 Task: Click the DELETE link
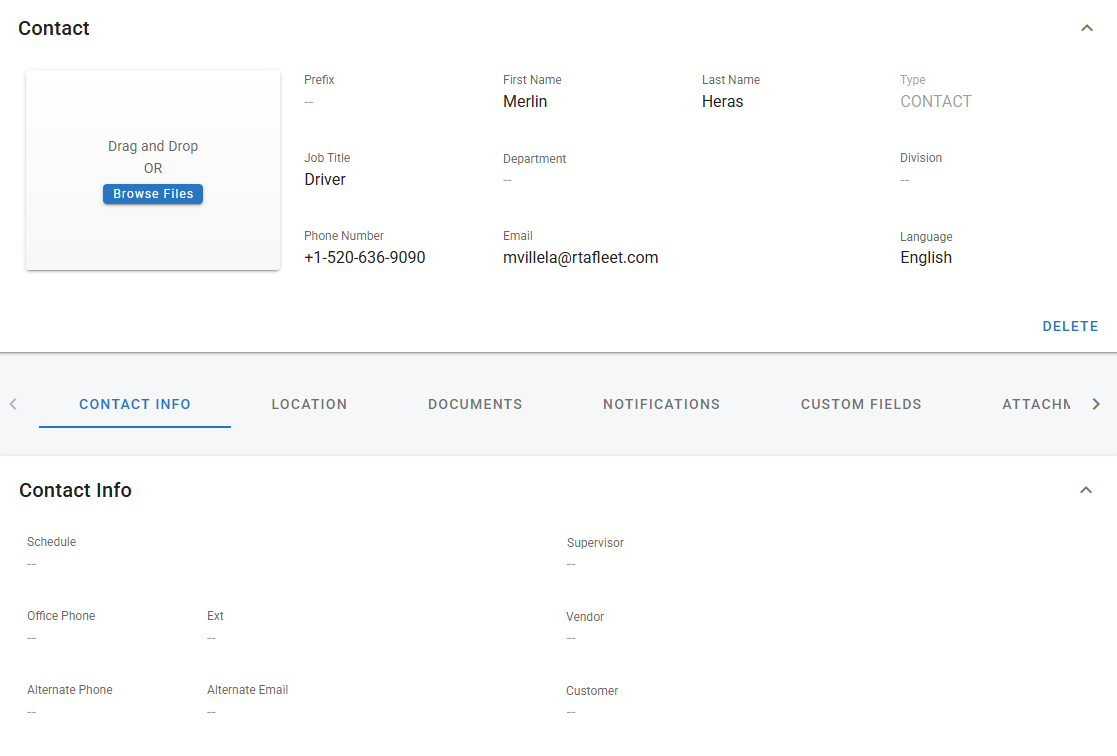pyautogui.click(x=1070, y=326)
